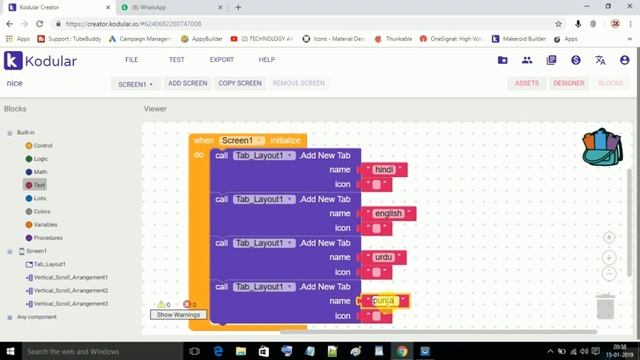Screen dimensions: 640x360
Task: Click the trash can icon
Action: tap(606, 306)
